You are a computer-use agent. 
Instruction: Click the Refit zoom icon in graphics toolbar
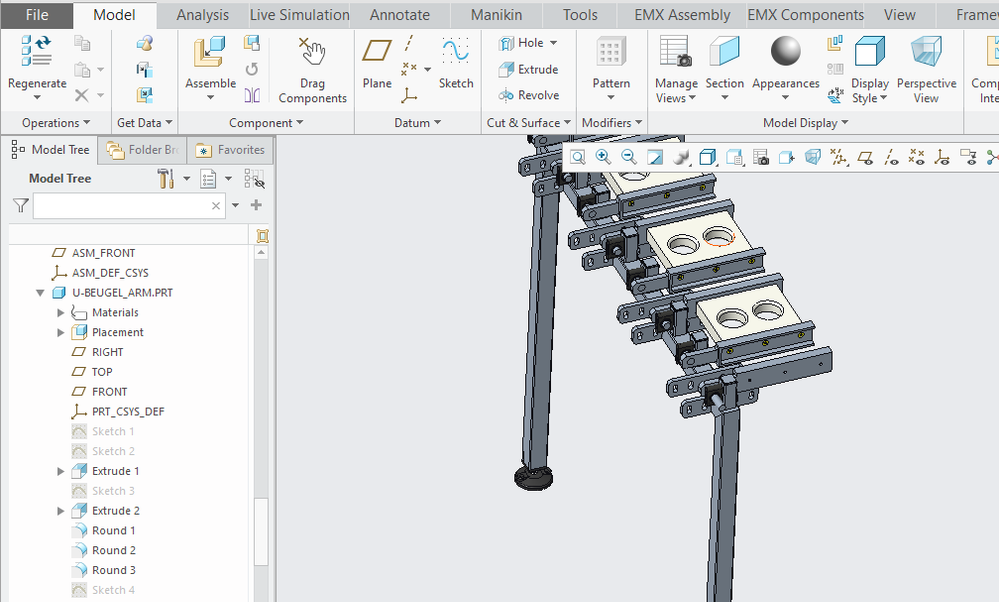(x=578, y=157)
